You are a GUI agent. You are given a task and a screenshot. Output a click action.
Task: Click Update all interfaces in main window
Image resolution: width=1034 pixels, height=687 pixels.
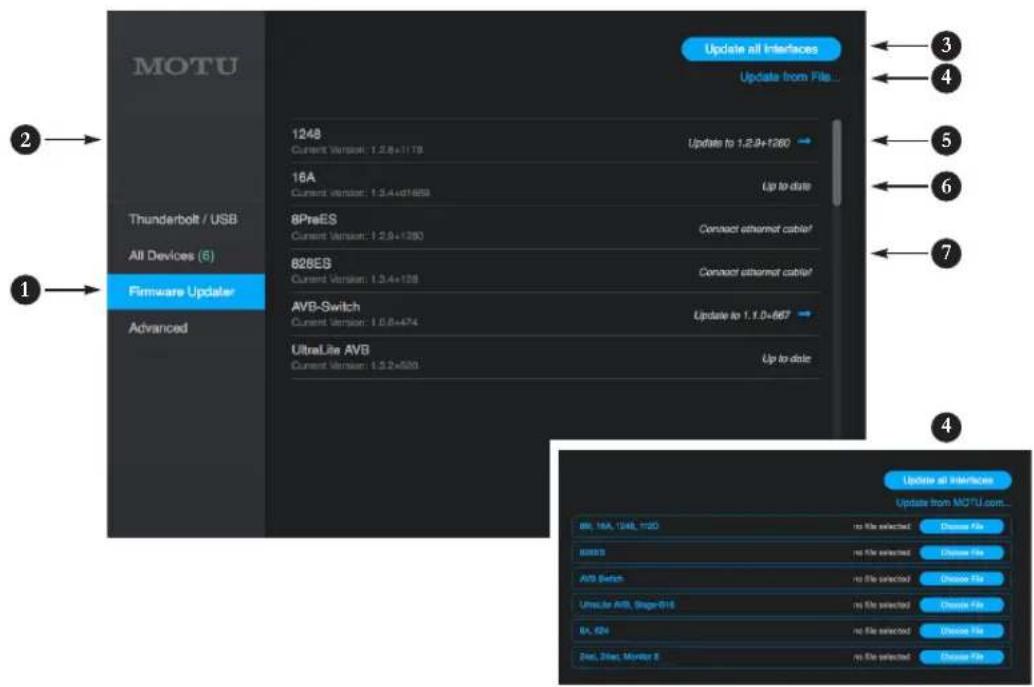pos(761,49)
